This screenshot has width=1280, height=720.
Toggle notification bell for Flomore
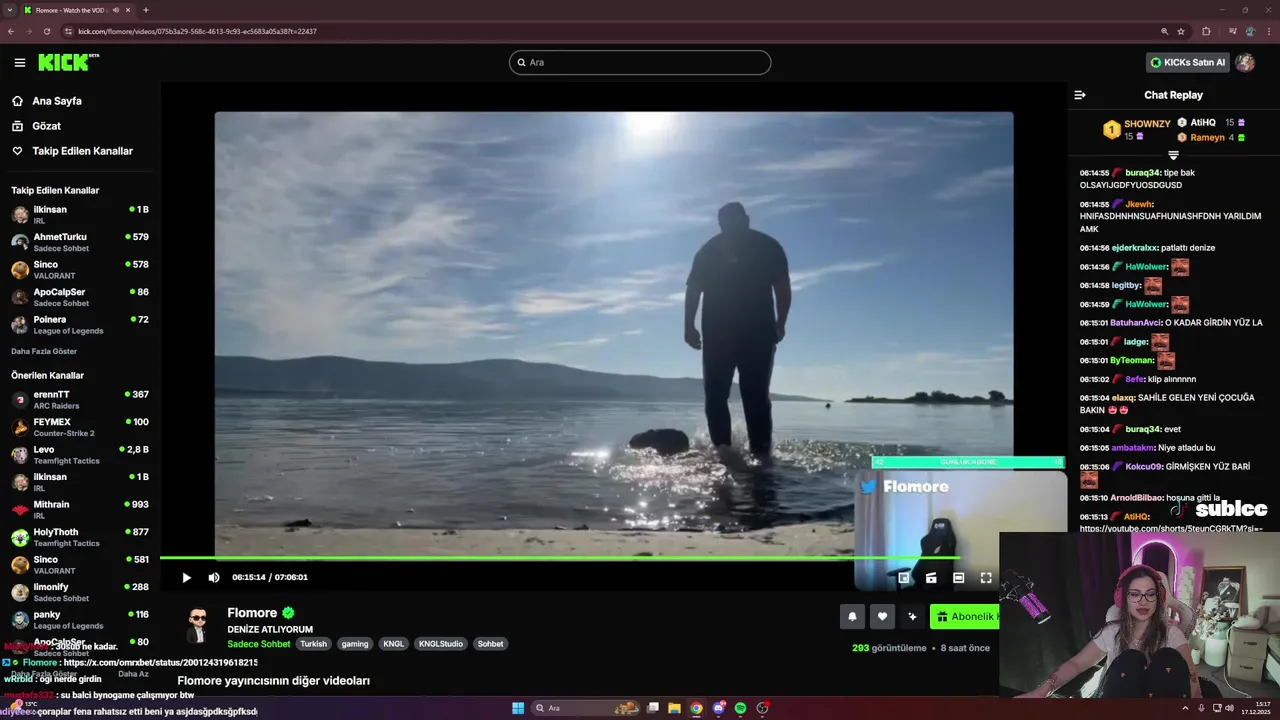[852, 616]
